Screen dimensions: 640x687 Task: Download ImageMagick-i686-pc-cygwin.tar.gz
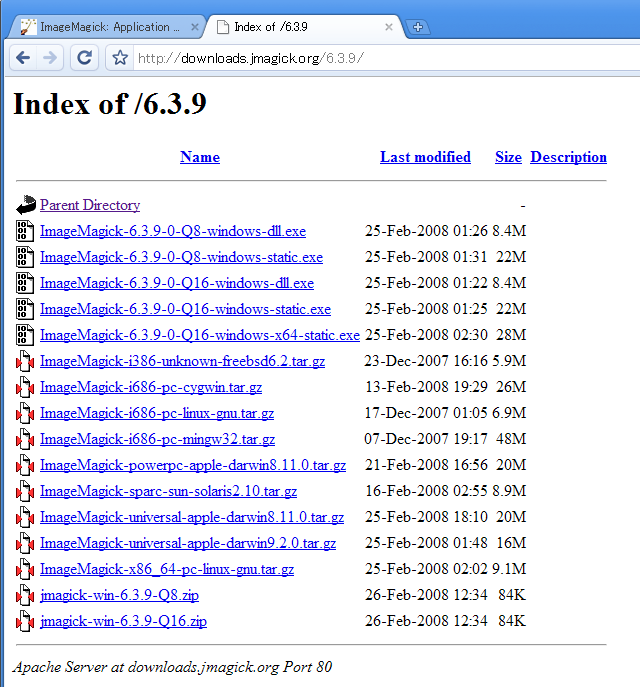pos(151,387)
